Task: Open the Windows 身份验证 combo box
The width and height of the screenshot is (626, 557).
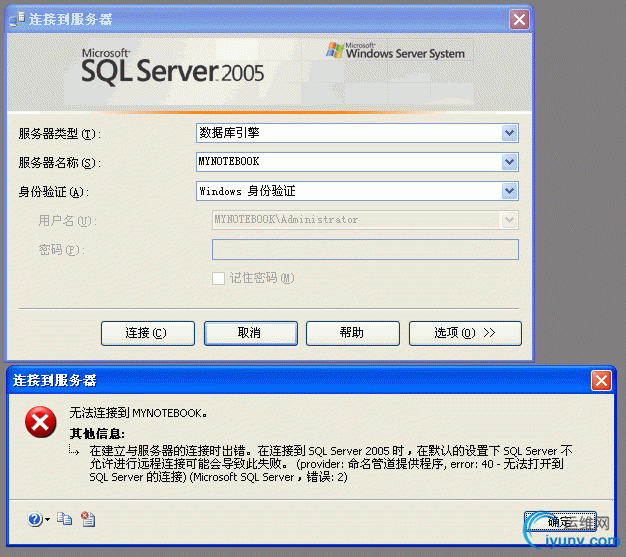Action: tap(357, 191)
